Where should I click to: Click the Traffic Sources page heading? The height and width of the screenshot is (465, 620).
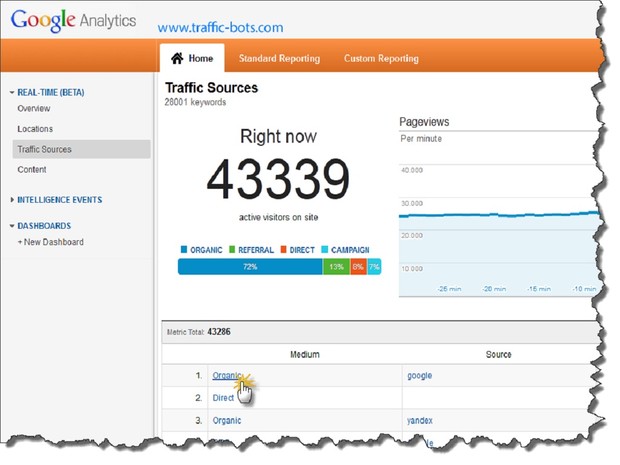[x=212, y=87]
